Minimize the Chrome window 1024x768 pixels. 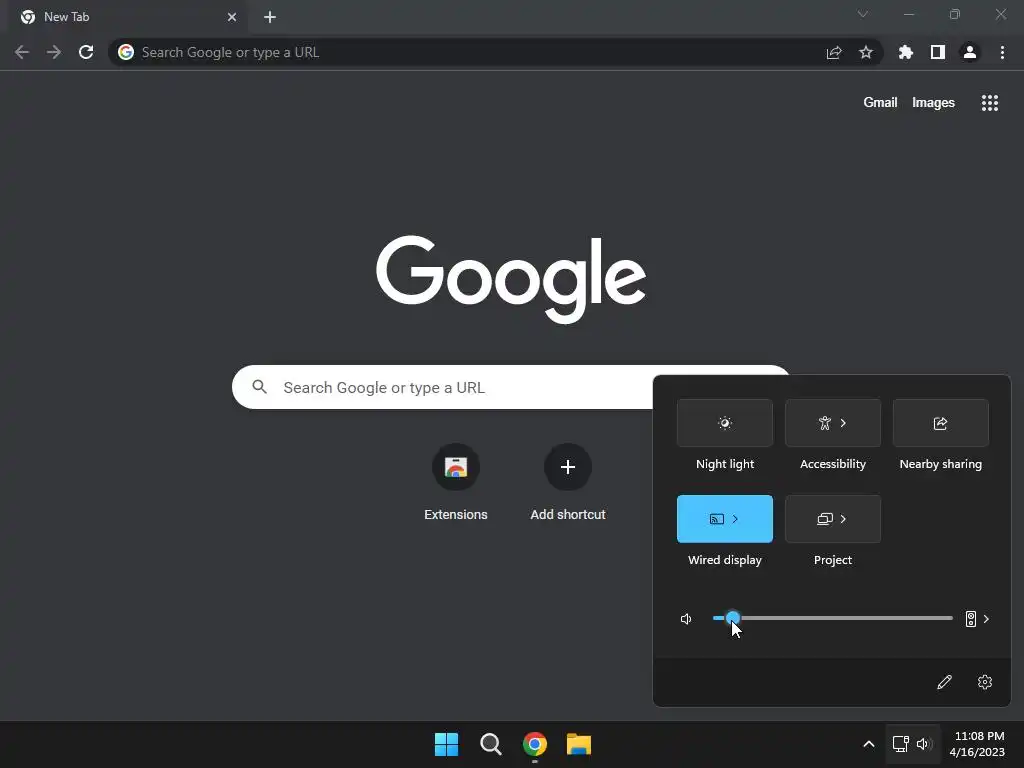click(908, 14)
